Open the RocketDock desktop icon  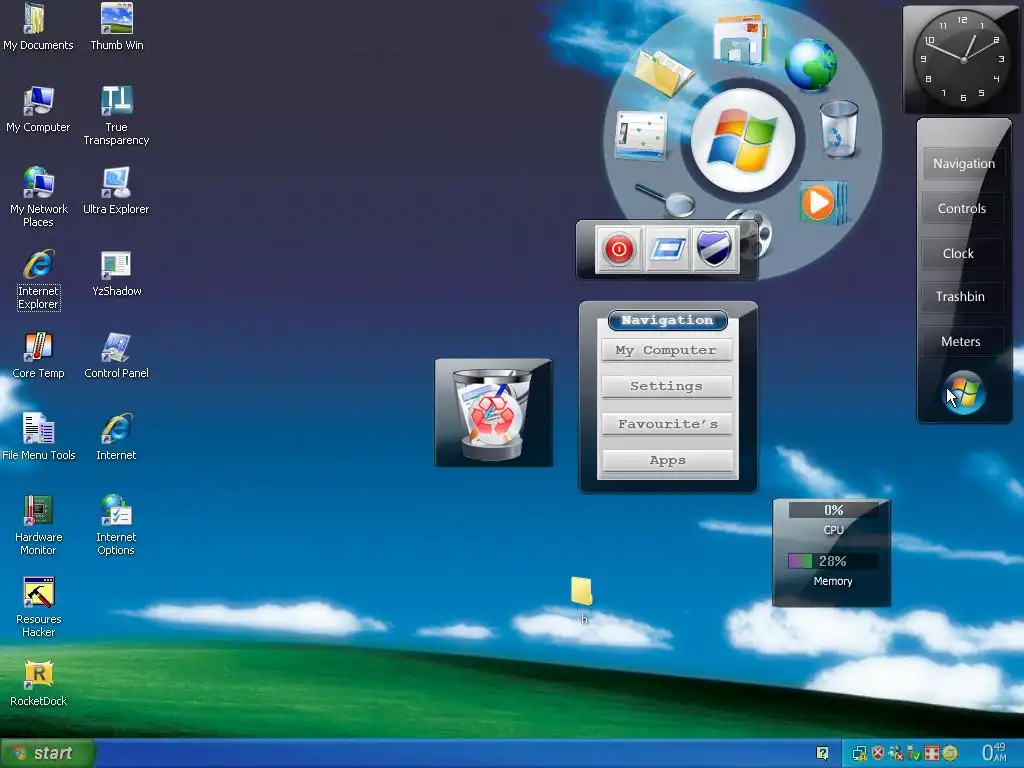click(38, 683)
